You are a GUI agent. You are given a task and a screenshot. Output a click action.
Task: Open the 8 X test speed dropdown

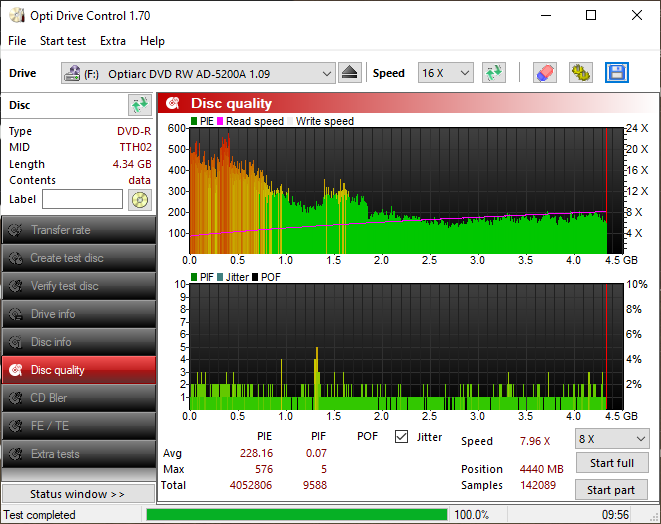pos(611,439)
